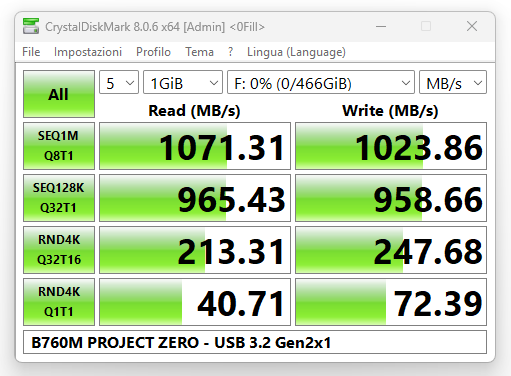
Task: Click the comment field B760M PROJECT ZERO
Action: click(x=255, y=342)
